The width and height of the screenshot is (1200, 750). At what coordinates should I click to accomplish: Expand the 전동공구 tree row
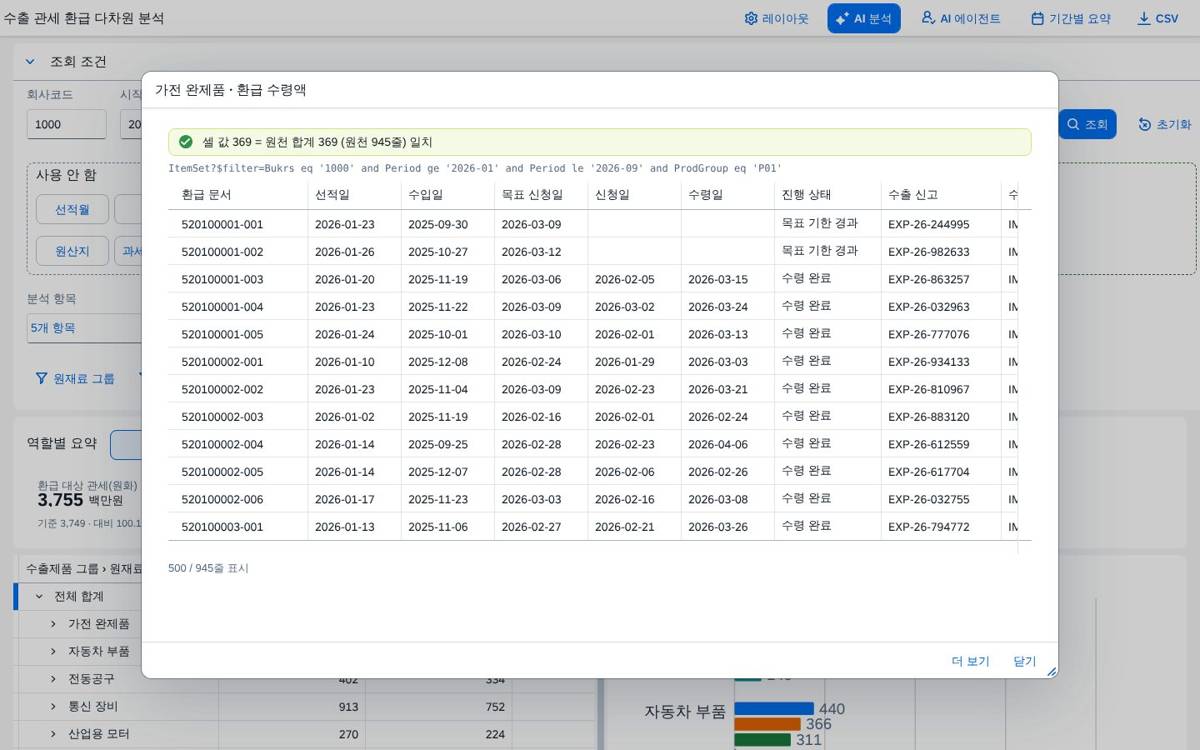pyautogui.click(x=53, y=679)
